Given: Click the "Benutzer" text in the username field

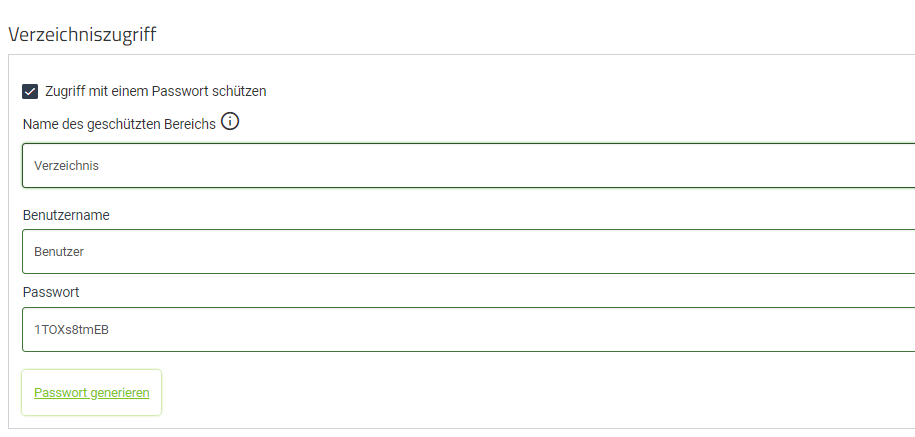Looking at the screenshot, I should 59,252.
